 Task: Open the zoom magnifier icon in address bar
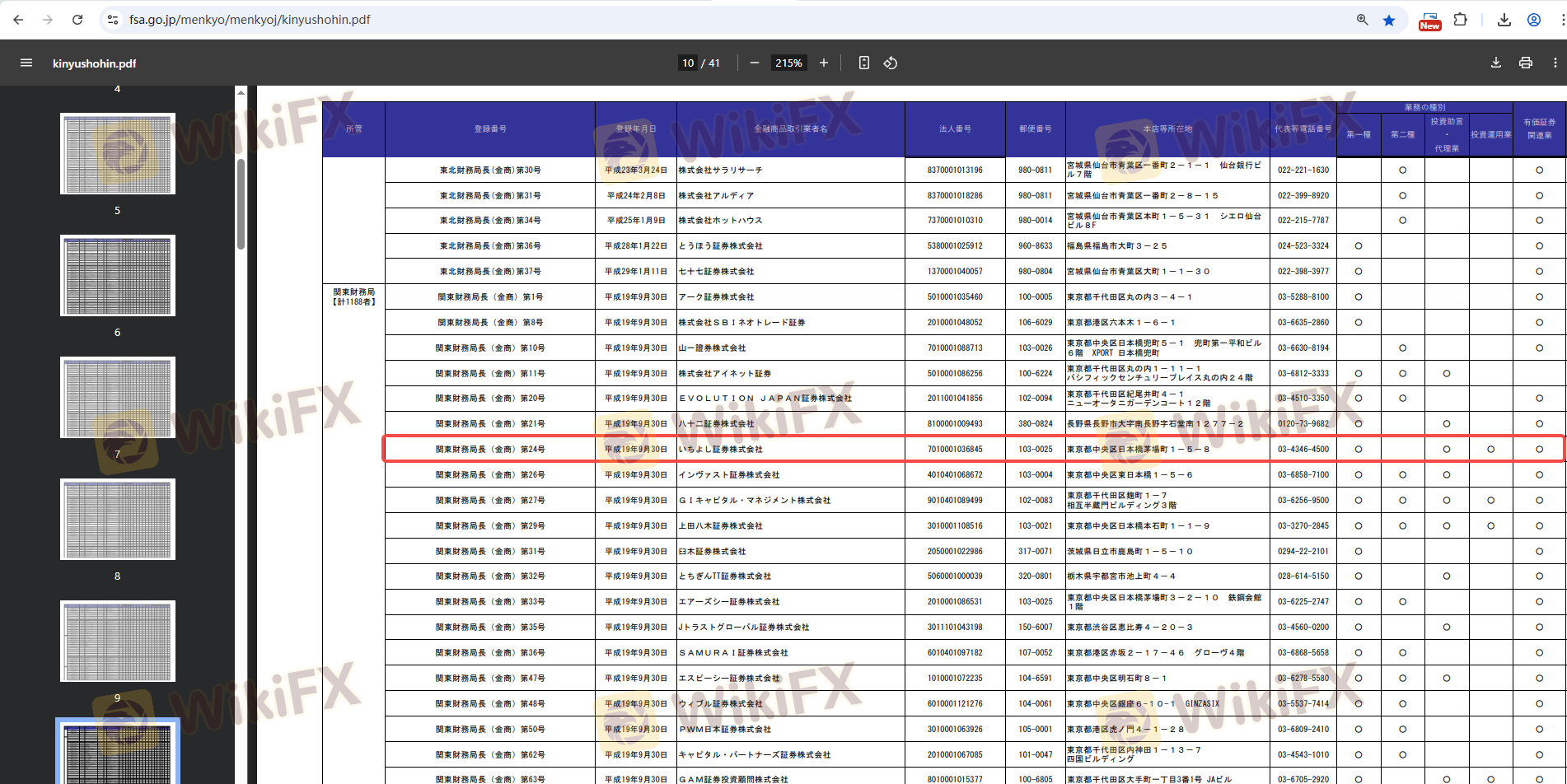pos(1363,20)
